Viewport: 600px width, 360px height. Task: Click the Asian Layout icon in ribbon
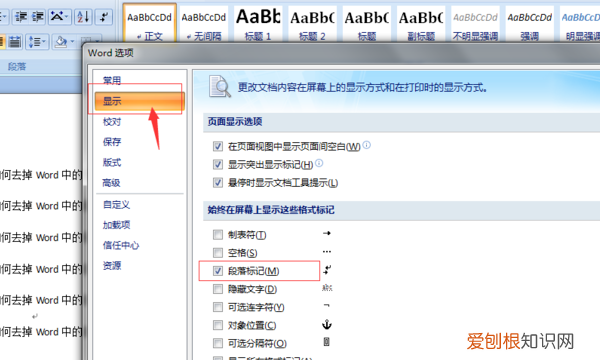click(57, 17)
